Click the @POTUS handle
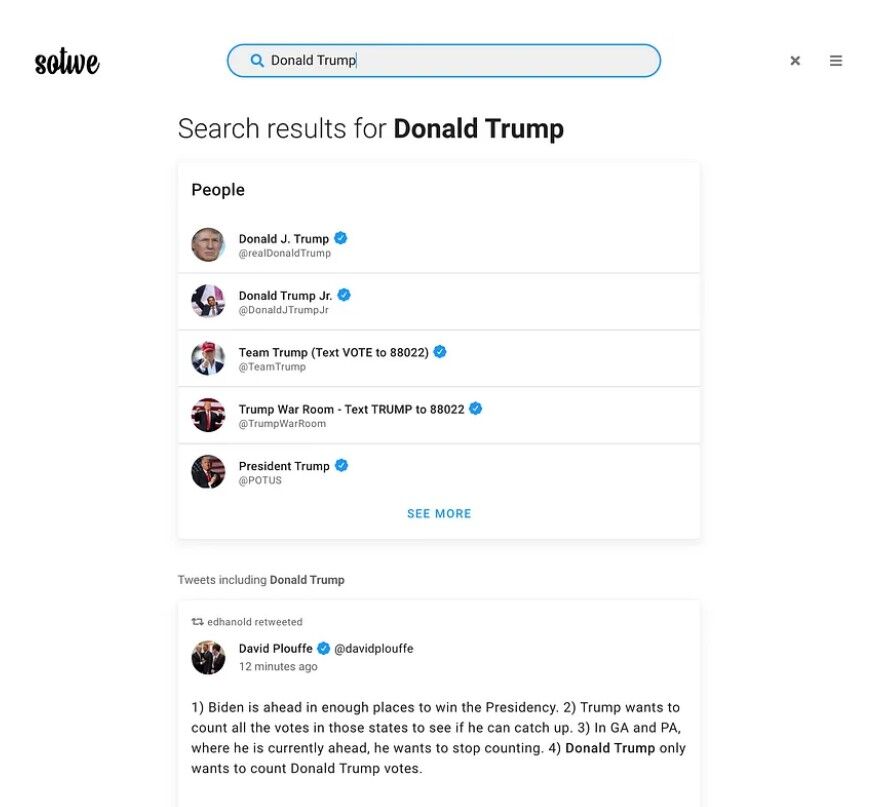The image size is (879, 807). coord(260,481)
